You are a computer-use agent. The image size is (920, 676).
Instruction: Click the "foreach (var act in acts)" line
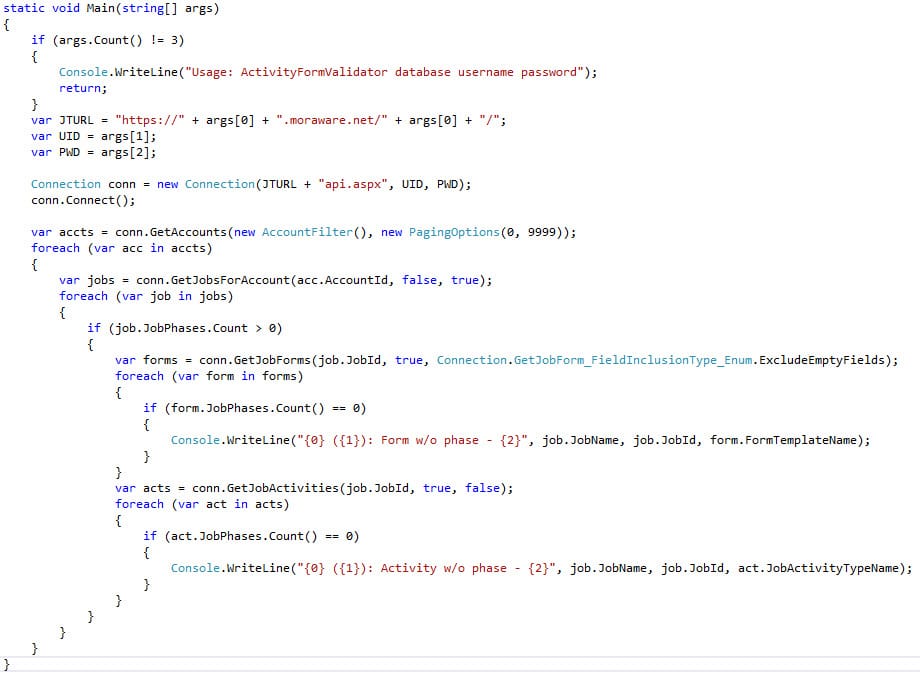(x=202, y=504)
